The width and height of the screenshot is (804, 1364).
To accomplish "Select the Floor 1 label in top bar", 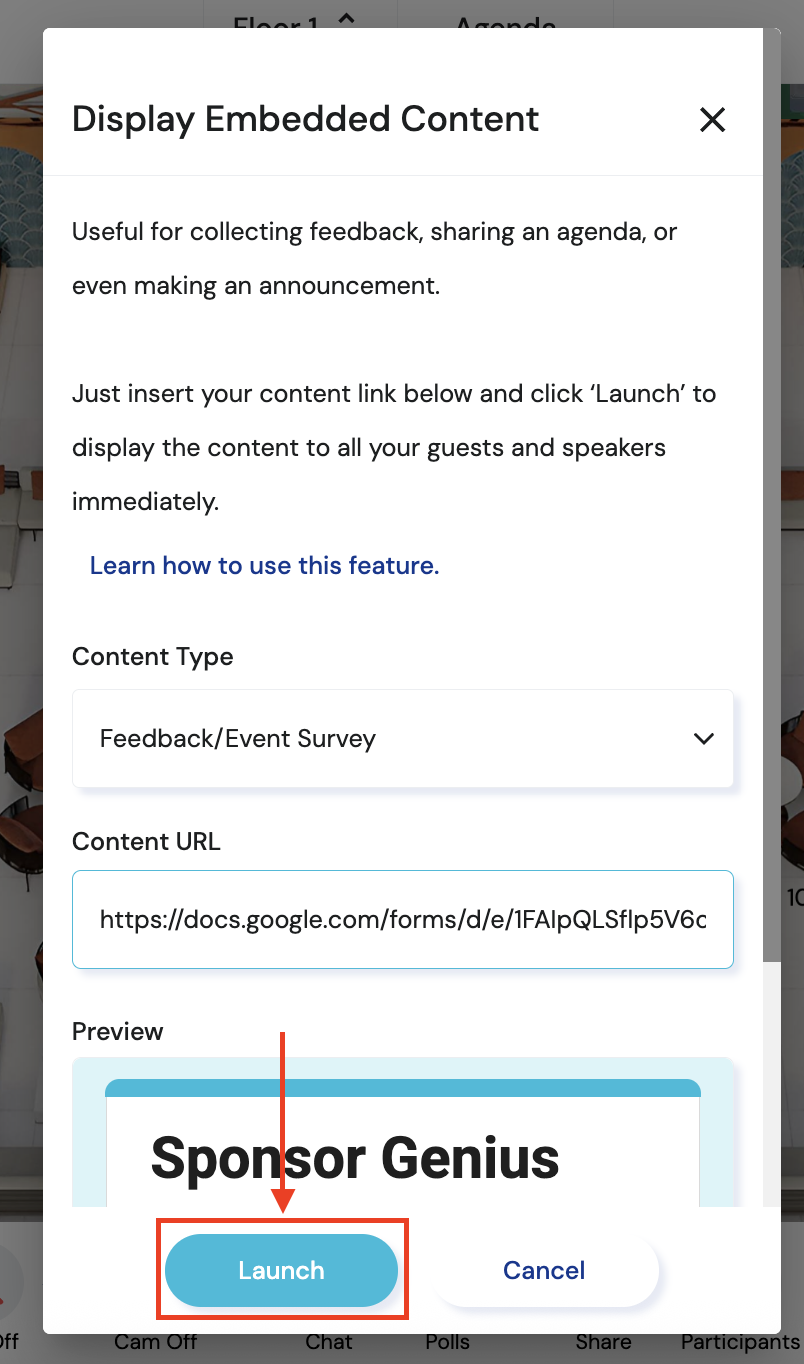I will click(275, 22).
